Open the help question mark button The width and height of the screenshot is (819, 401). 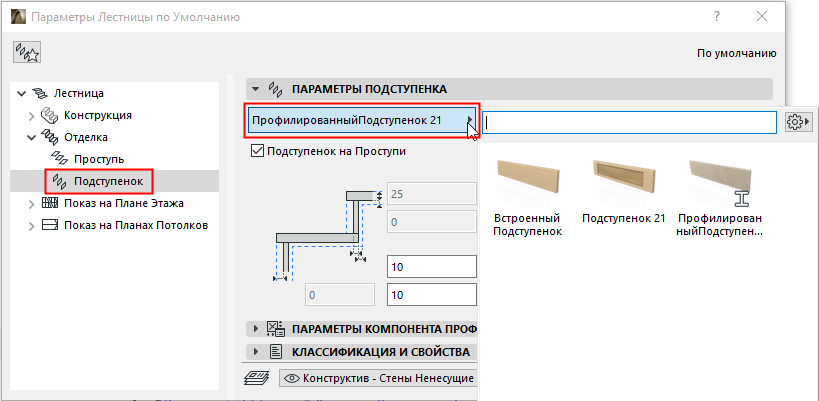tap(718, 17)
